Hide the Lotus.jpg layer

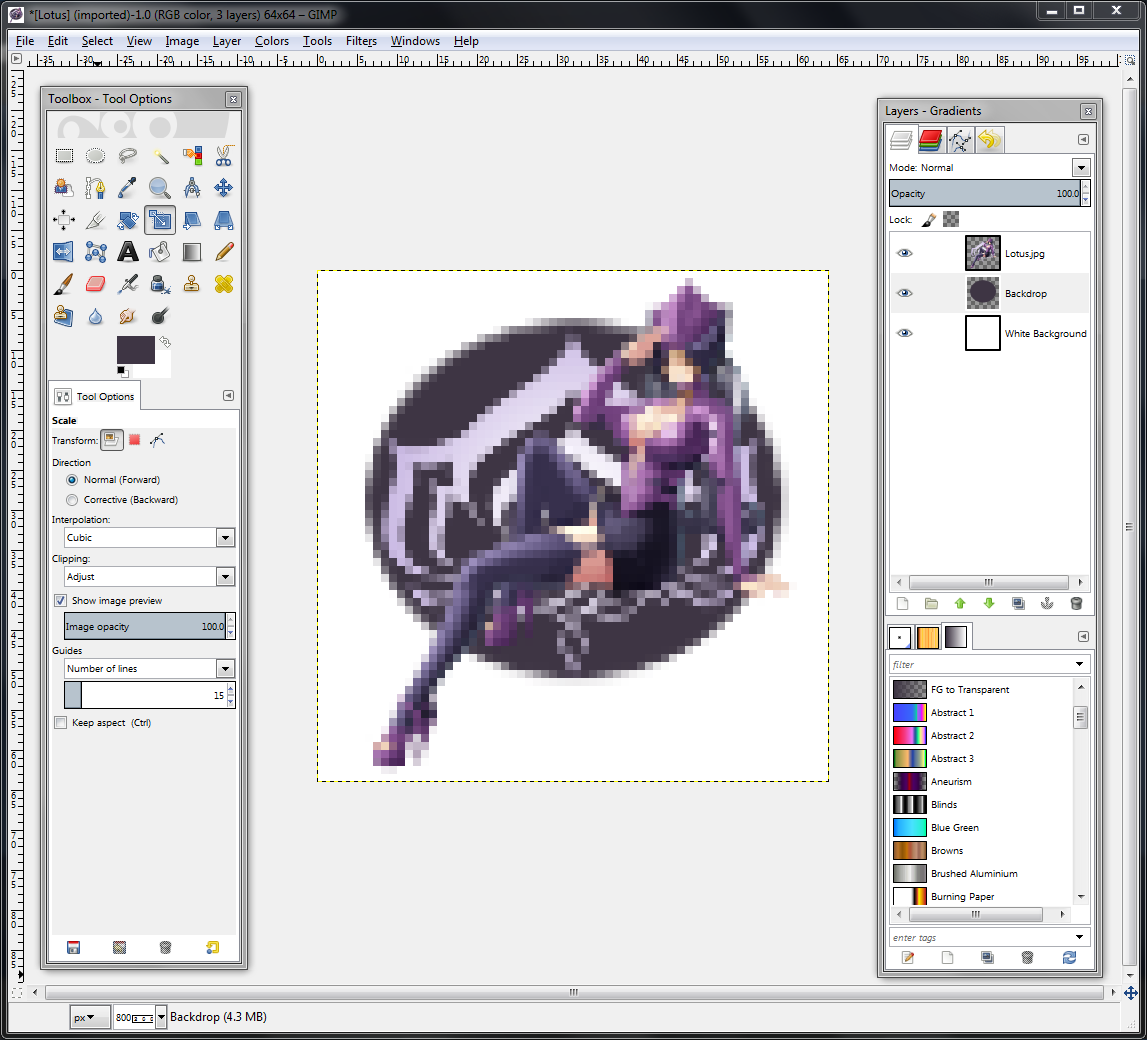click(x=905, y=253)
